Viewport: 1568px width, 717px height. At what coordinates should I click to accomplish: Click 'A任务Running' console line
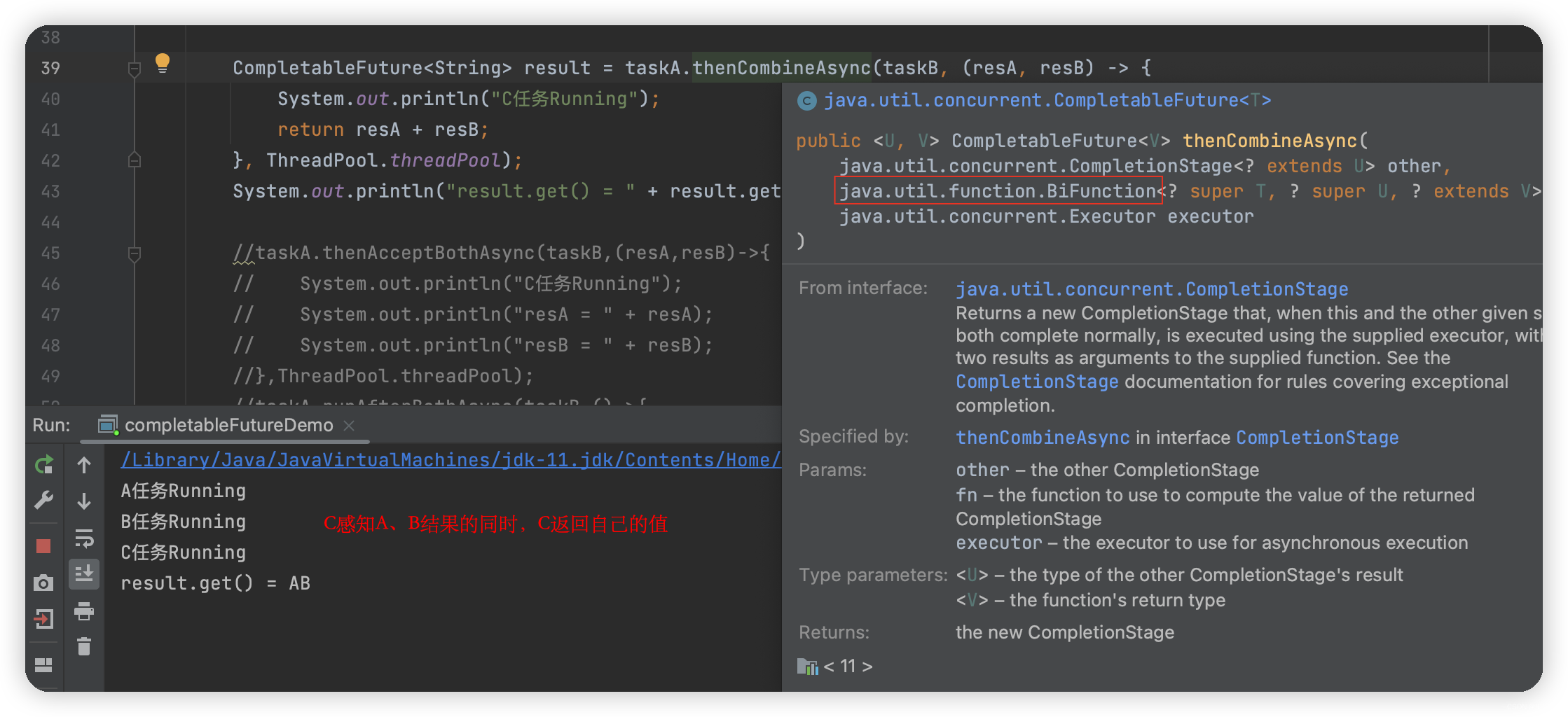(x=184, y=491)
